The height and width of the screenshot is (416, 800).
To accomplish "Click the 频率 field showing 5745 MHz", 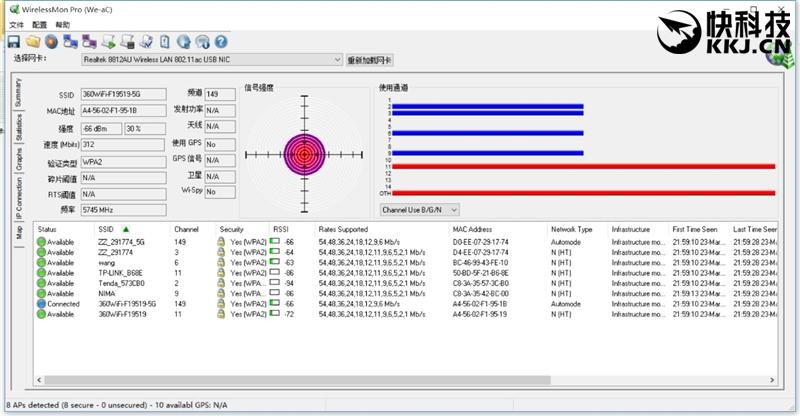I will (123, 210).
